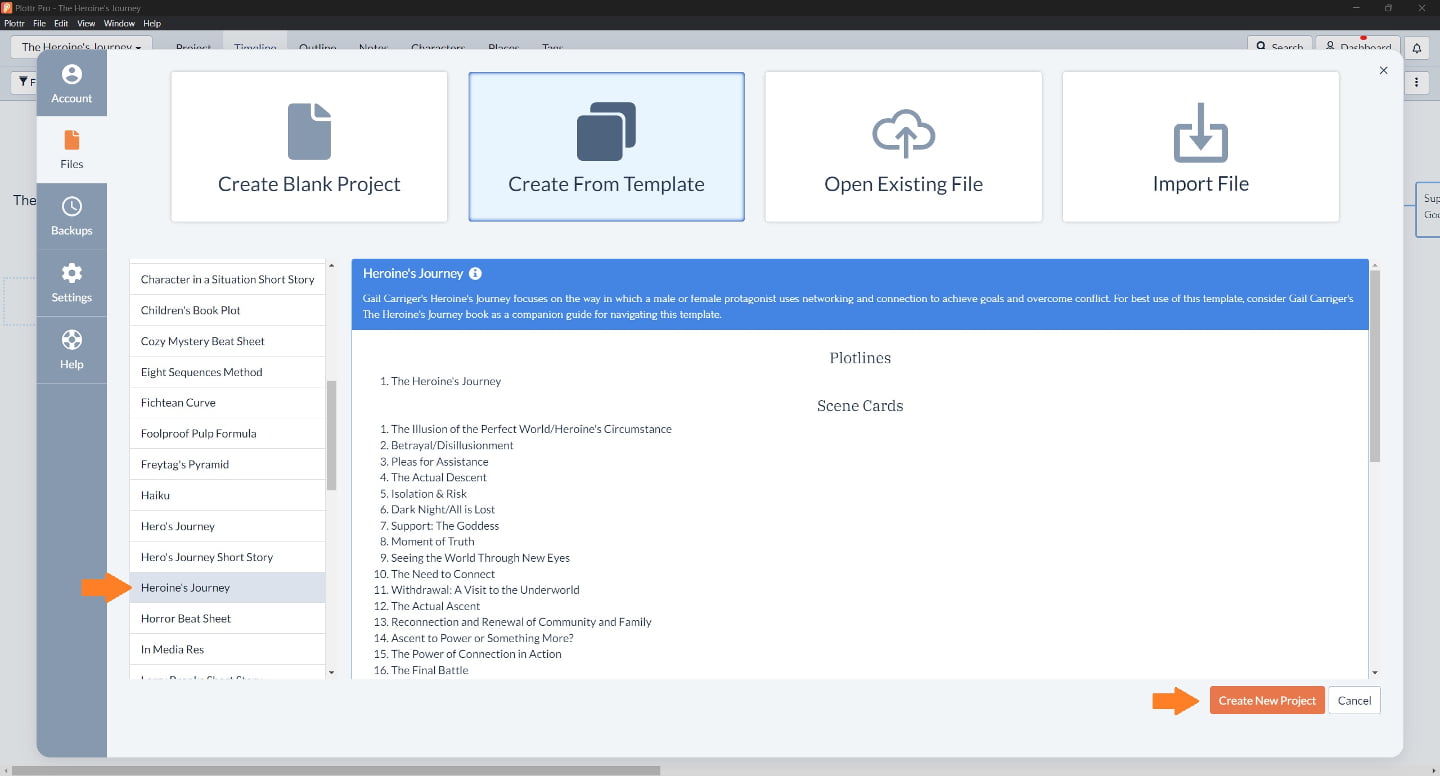Click info icon beside Heroine's Journey title

point(475,273)
